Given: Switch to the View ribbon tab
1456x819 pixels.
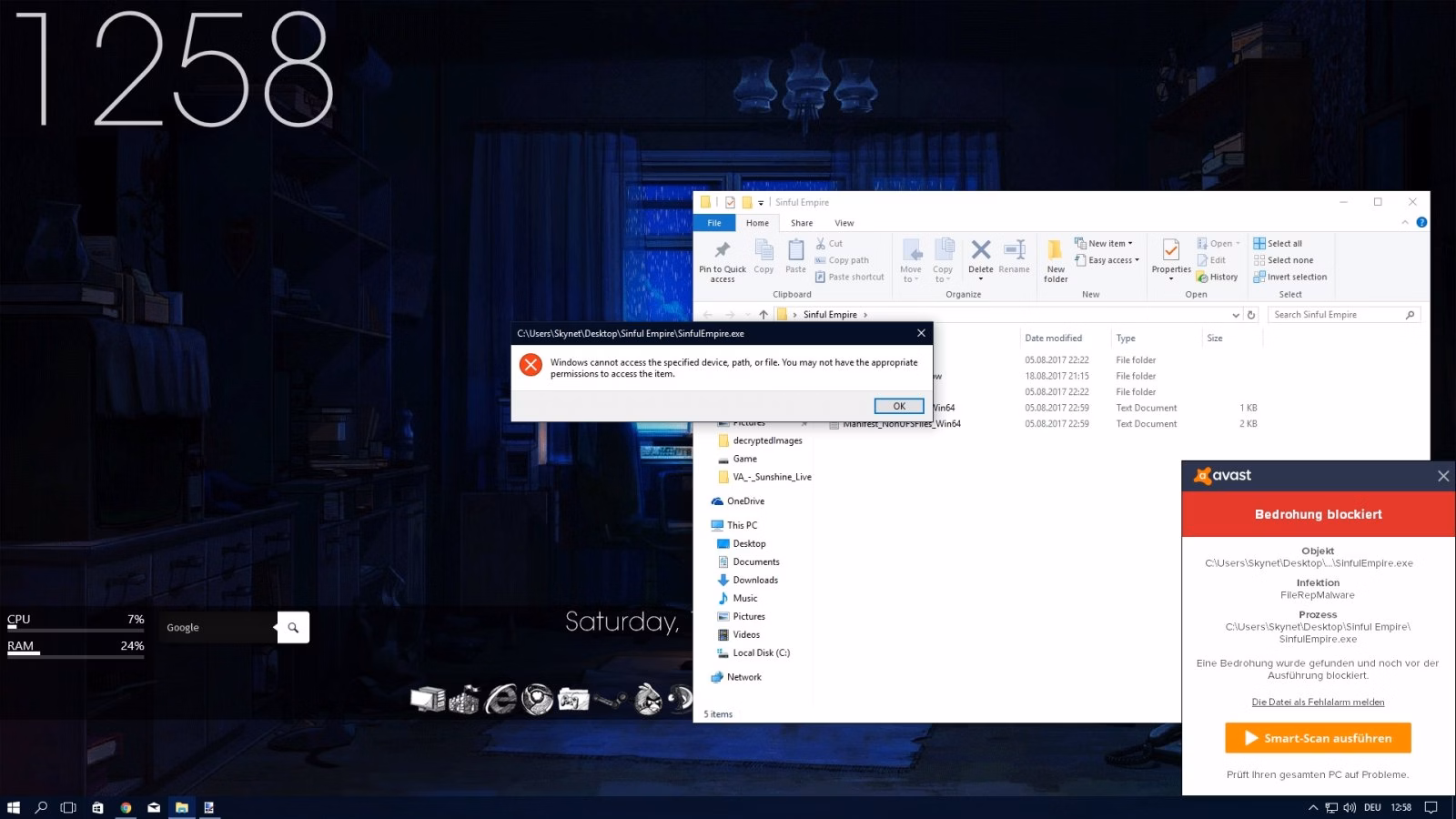Looking at the screenshot, I should (x=844, y=223).
